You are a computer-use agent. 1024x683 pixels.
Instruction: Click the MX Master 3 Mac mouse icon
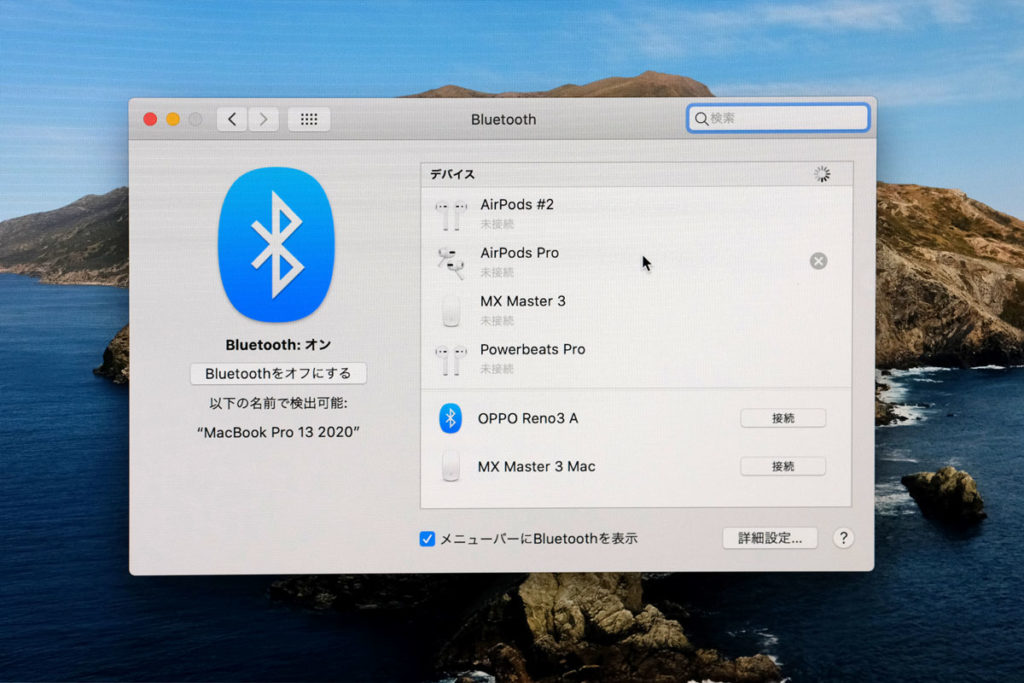point(451,466)
